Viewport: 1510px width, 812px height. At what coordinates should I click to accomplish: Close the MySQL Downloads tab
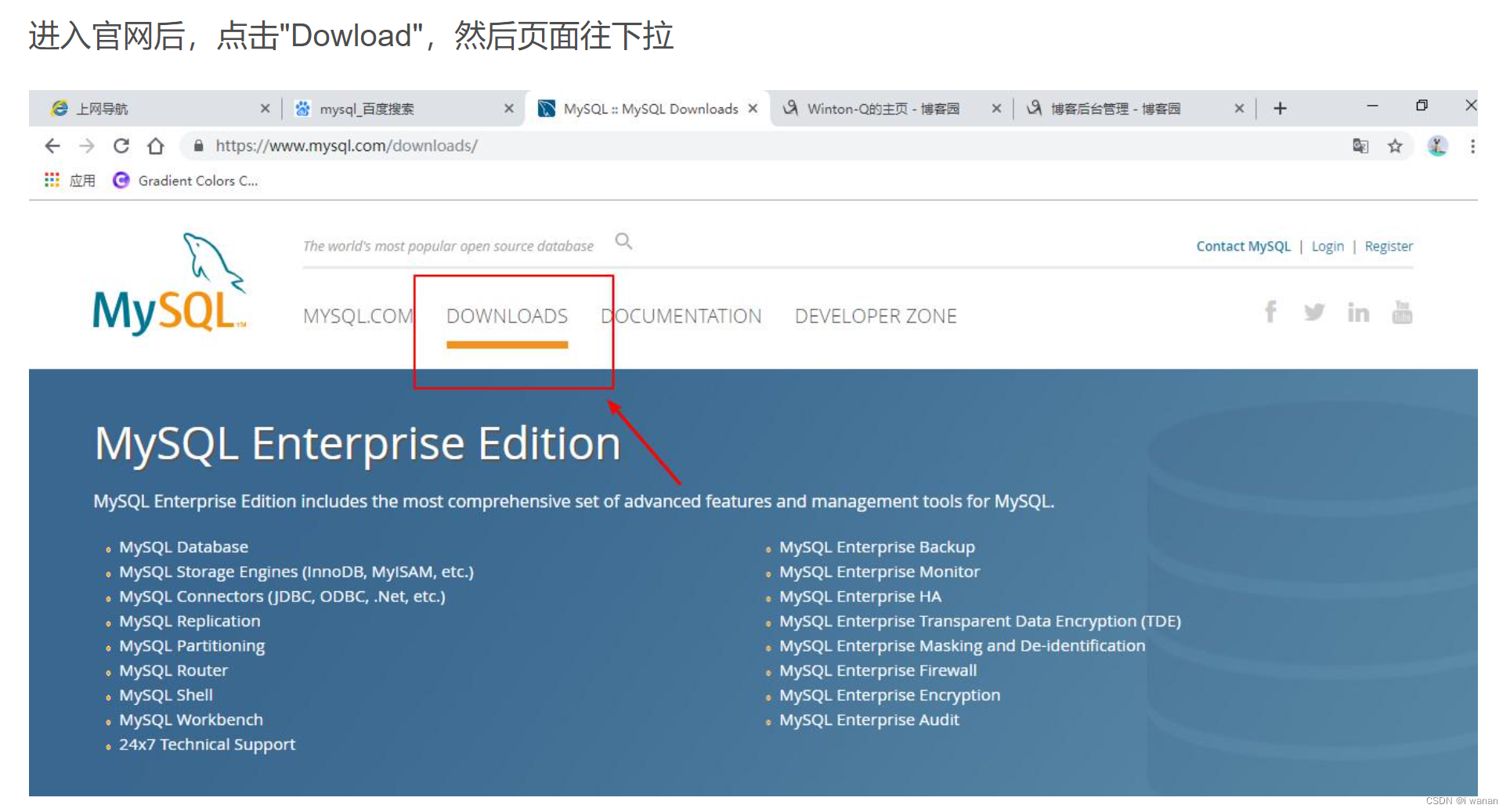[x=753, y=108]
